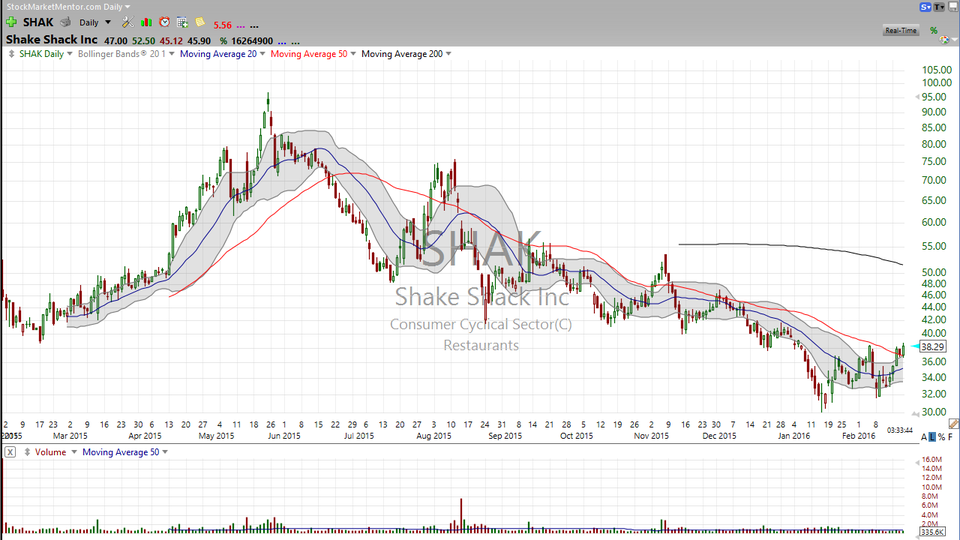The height and width of the screenshot is (540, 960).
Task: Click the 38.29 current price label
Action: click(x=932, y=347)
